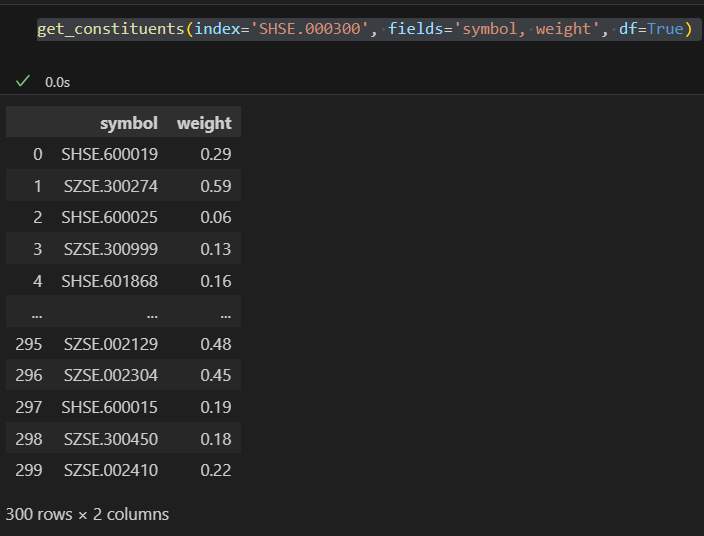
Task: Select weight value 0.59
Action: 216,186
